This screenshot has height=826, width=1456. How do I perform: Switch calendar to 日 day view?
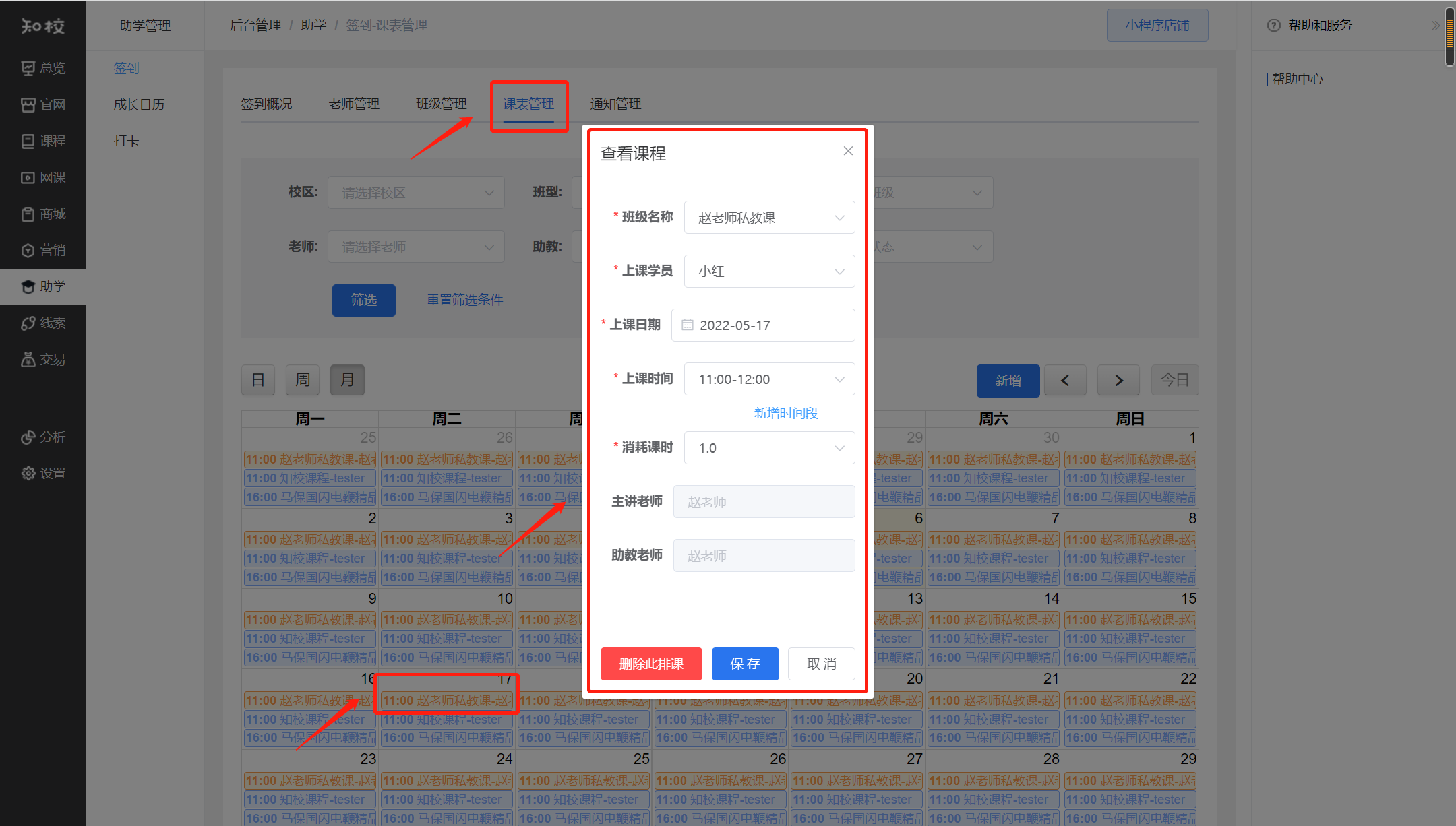coord(258,380)
